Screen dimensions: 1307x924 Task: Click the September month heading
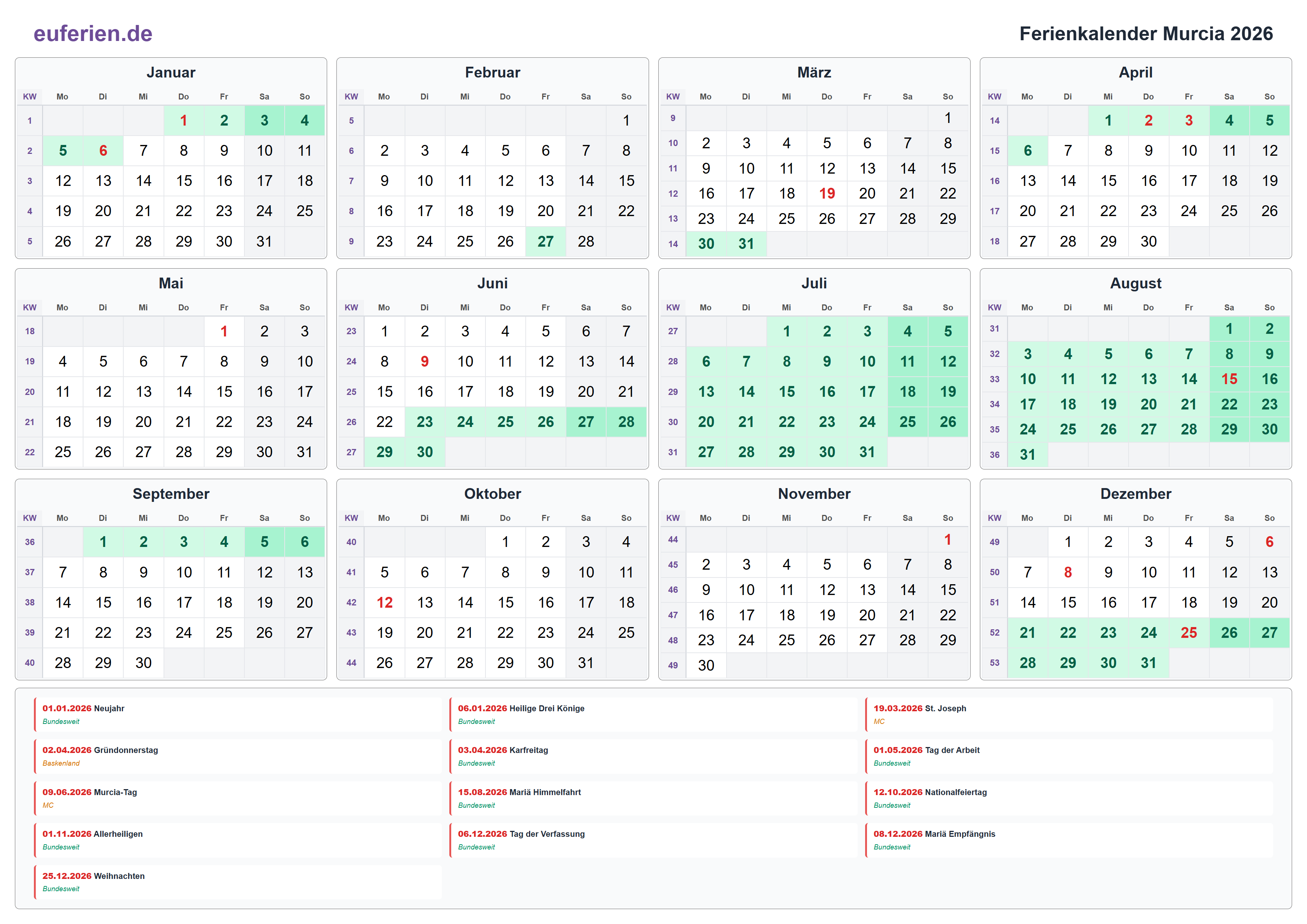click(x=171, y=494)
